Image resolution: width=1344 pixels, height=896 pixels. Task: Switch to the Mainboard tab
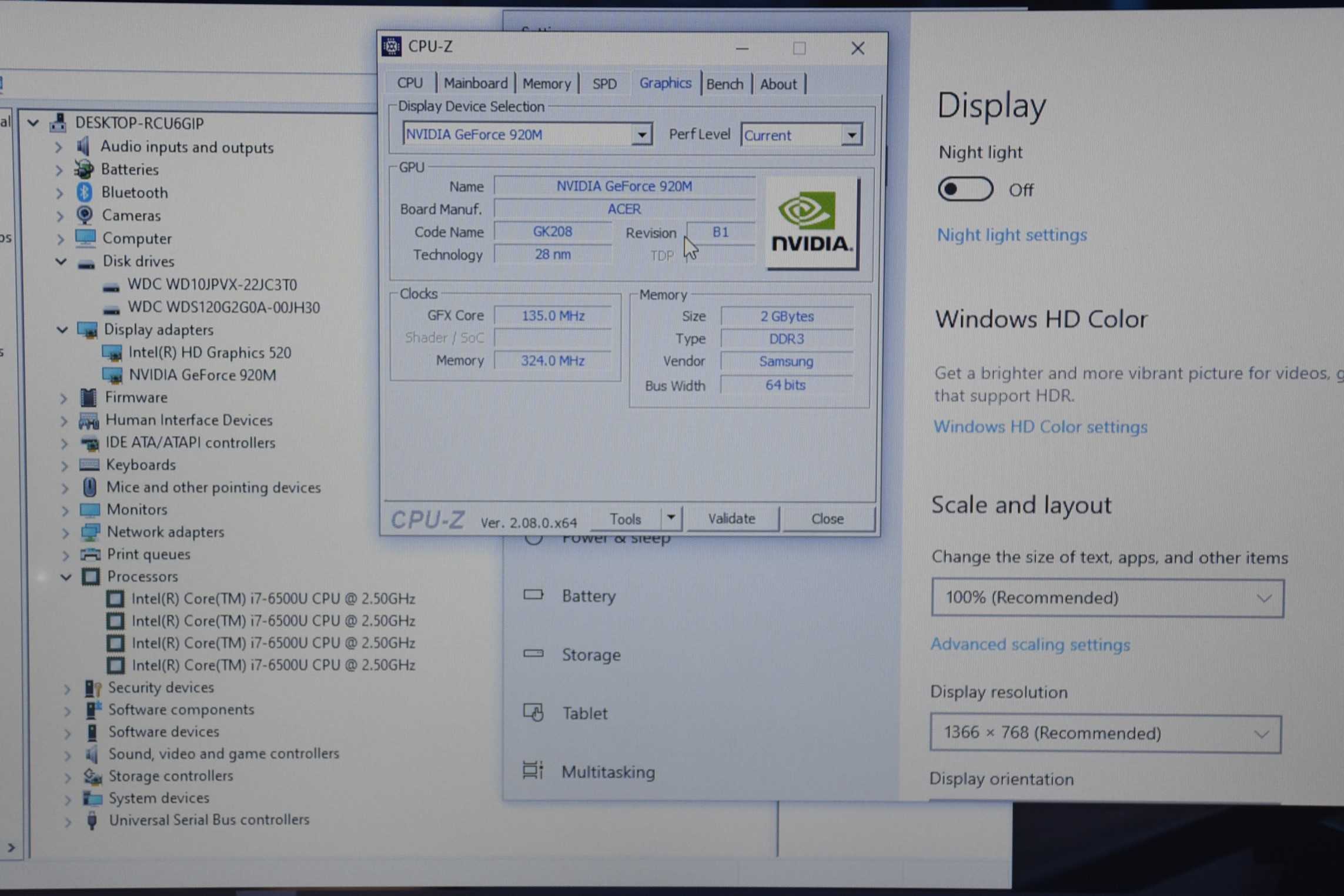tap(475, 83)
